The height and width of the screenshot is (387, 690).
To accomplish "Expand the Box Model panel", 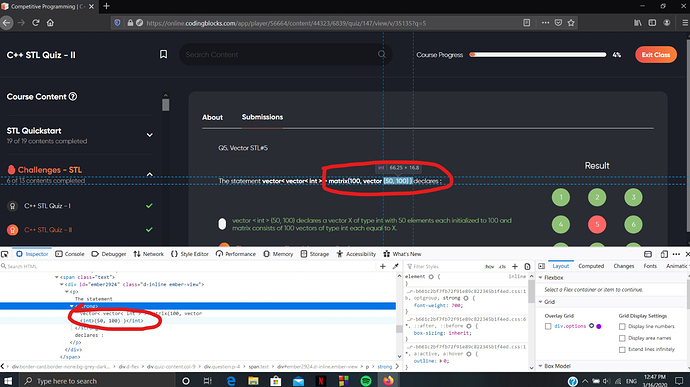I will click(x=540, y=366).
